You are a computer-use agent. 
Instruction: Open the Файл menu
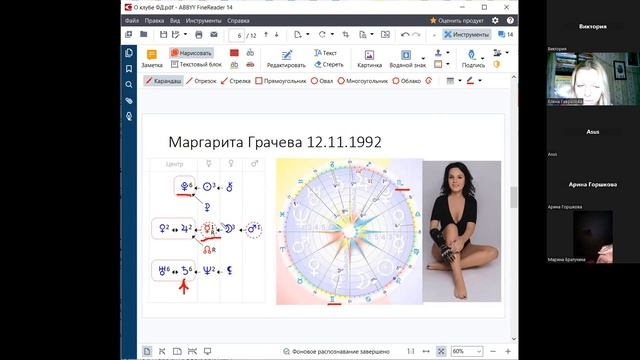pos(132,20)
